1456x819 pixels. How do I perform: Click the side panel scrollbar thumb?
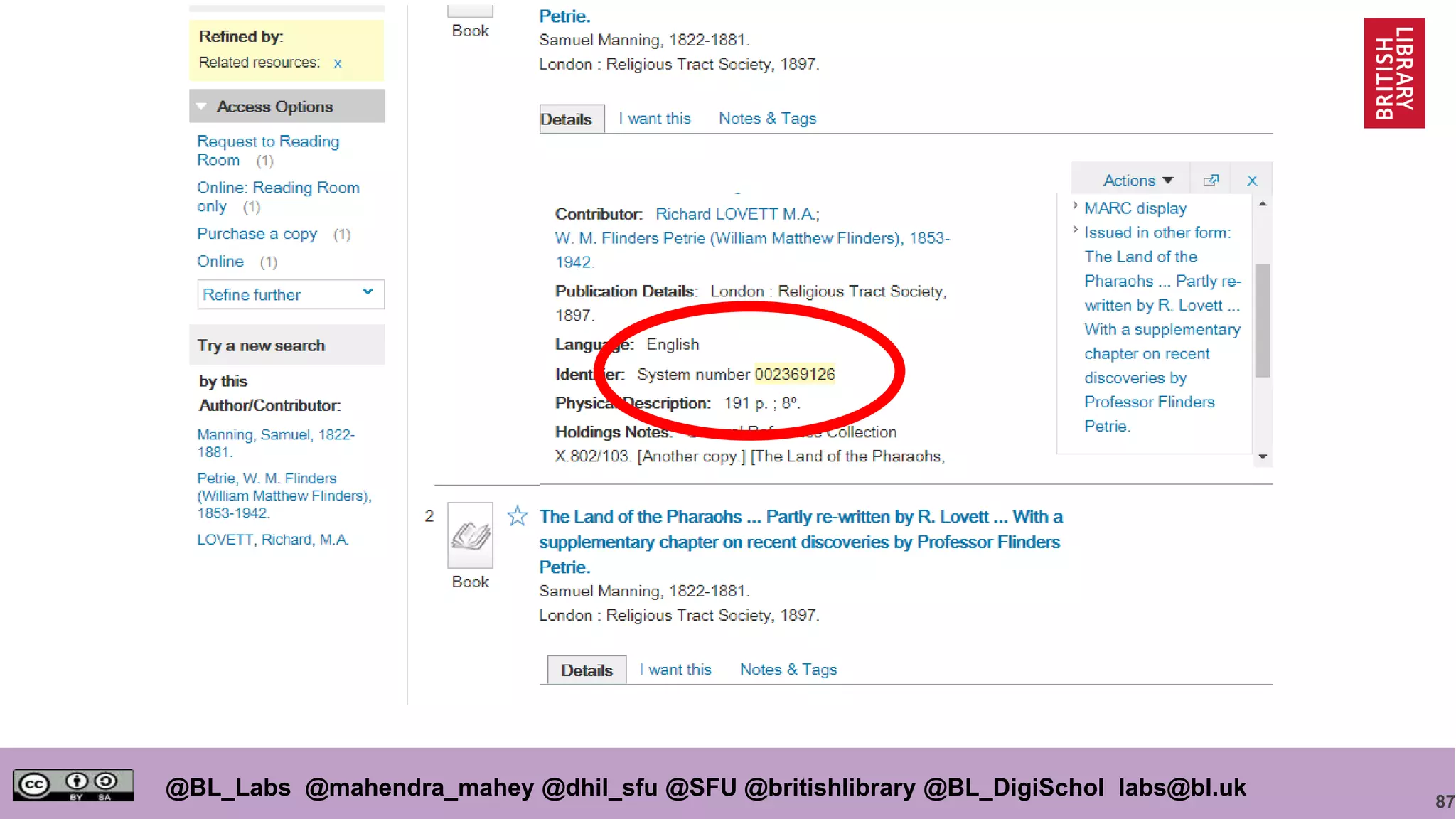pyautogui.click(x=1263, y=320)
